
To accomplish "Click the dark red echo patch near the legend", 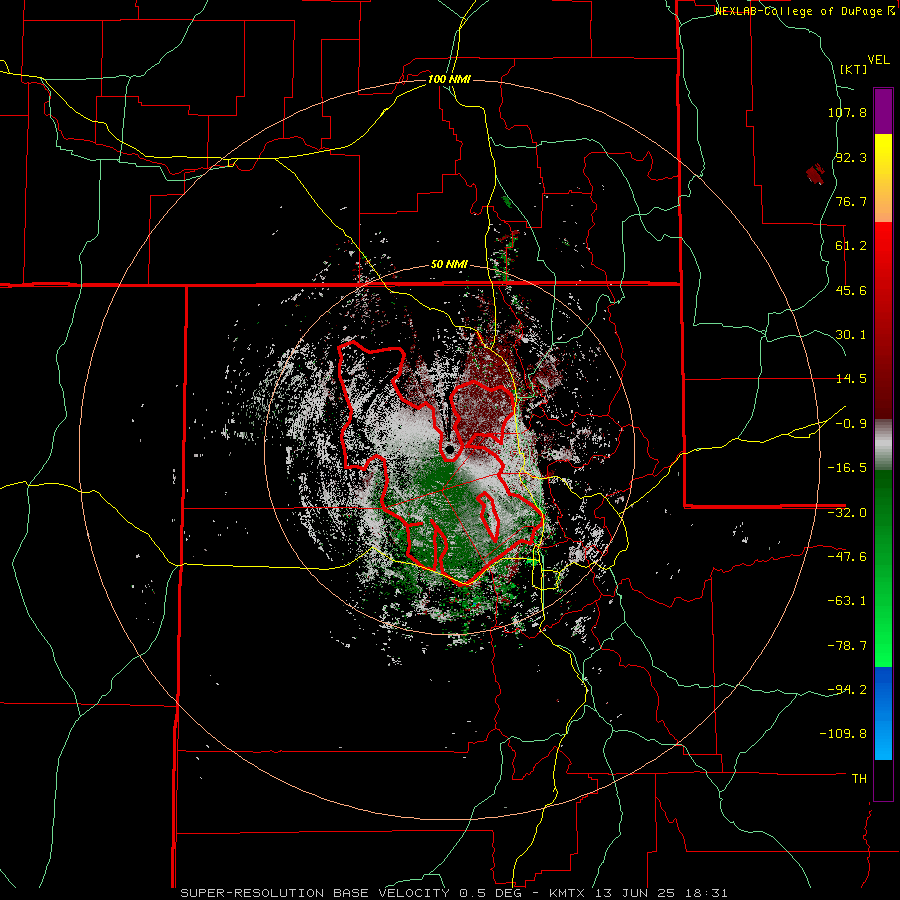I will (x=816, y=174).
